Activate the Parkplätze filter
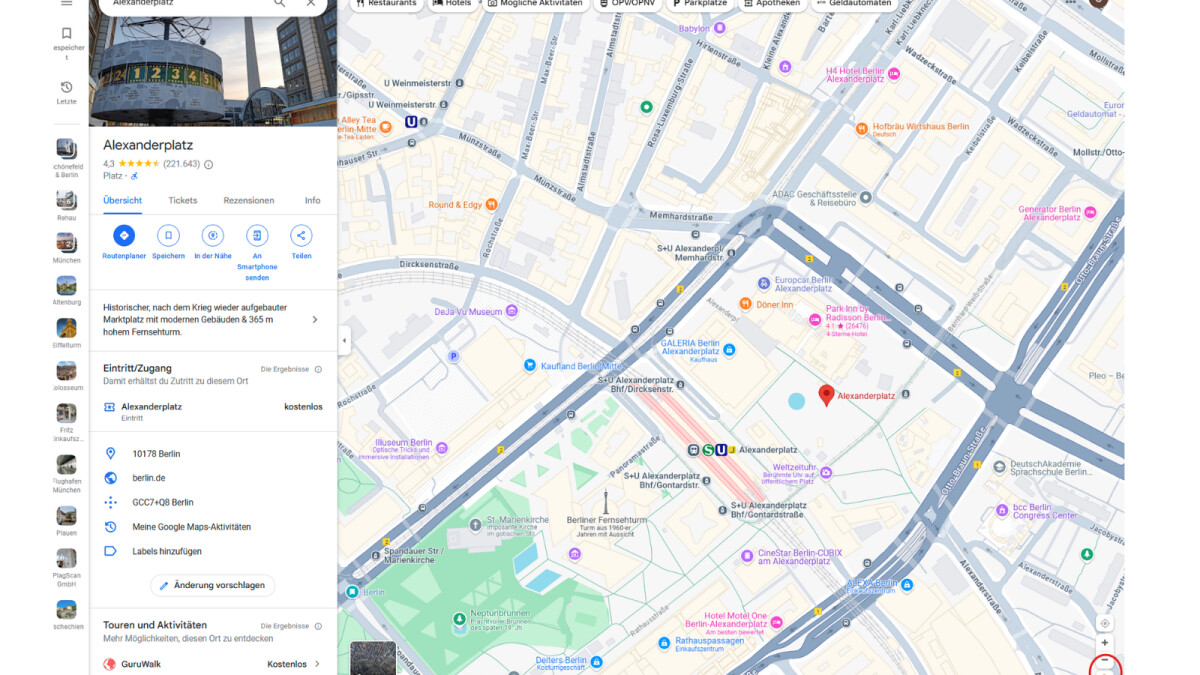1200x675 pixels. tap(700, 4)
